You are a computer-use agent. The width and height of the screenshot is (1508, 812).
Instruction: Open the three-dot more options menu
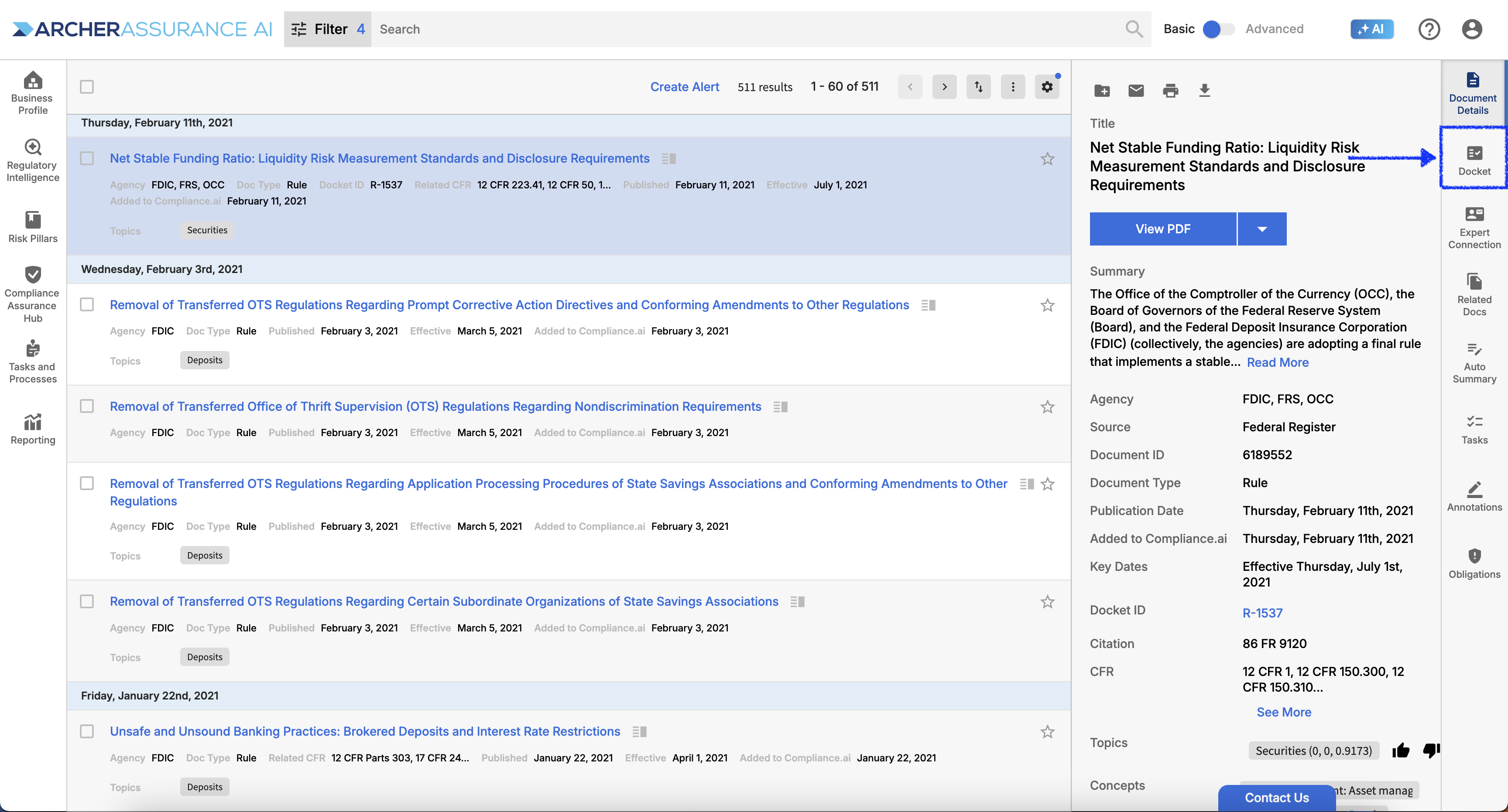pyautogui.click(x=1013, y=87)
